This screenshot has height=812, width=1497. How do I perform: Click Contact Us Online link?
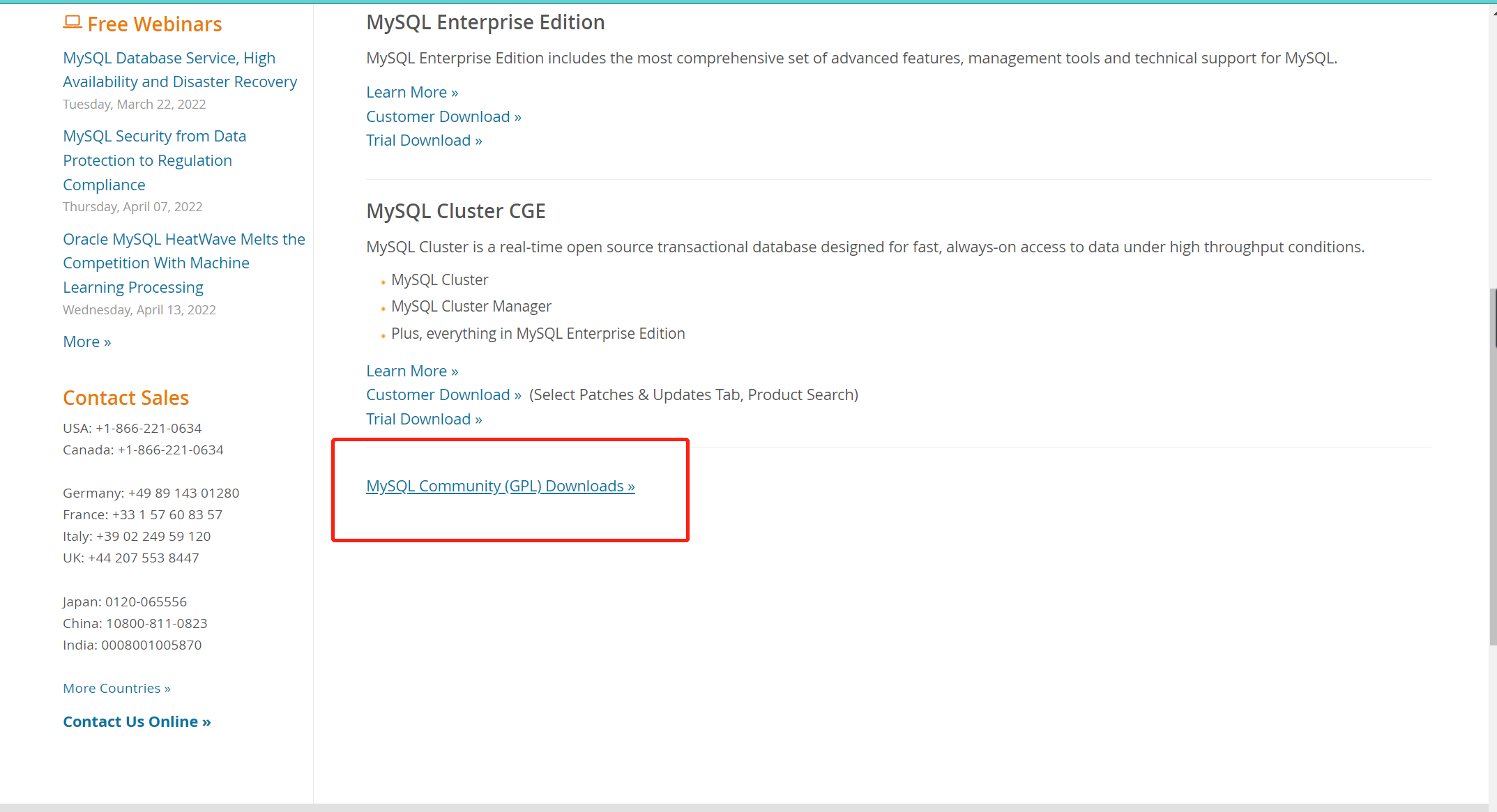pyautogui.click(x=137, y=720)
